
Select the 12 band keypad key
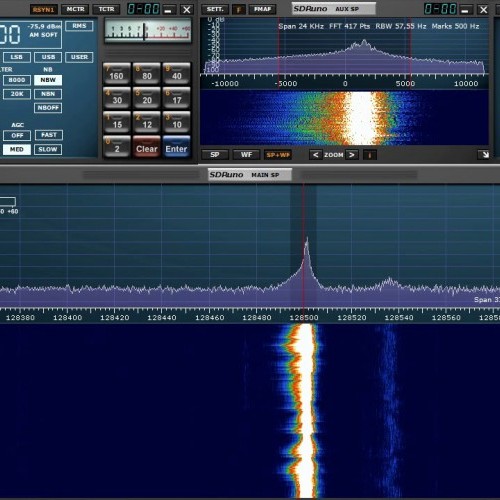pos(147,122)
